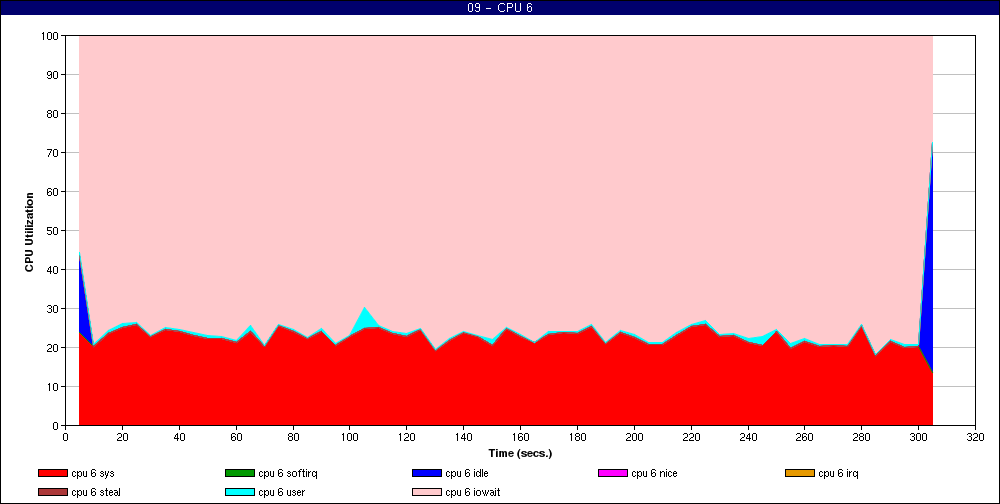
Task: Click the 'CPU Utilization' y-axis label
Action: tap(29, 232)
